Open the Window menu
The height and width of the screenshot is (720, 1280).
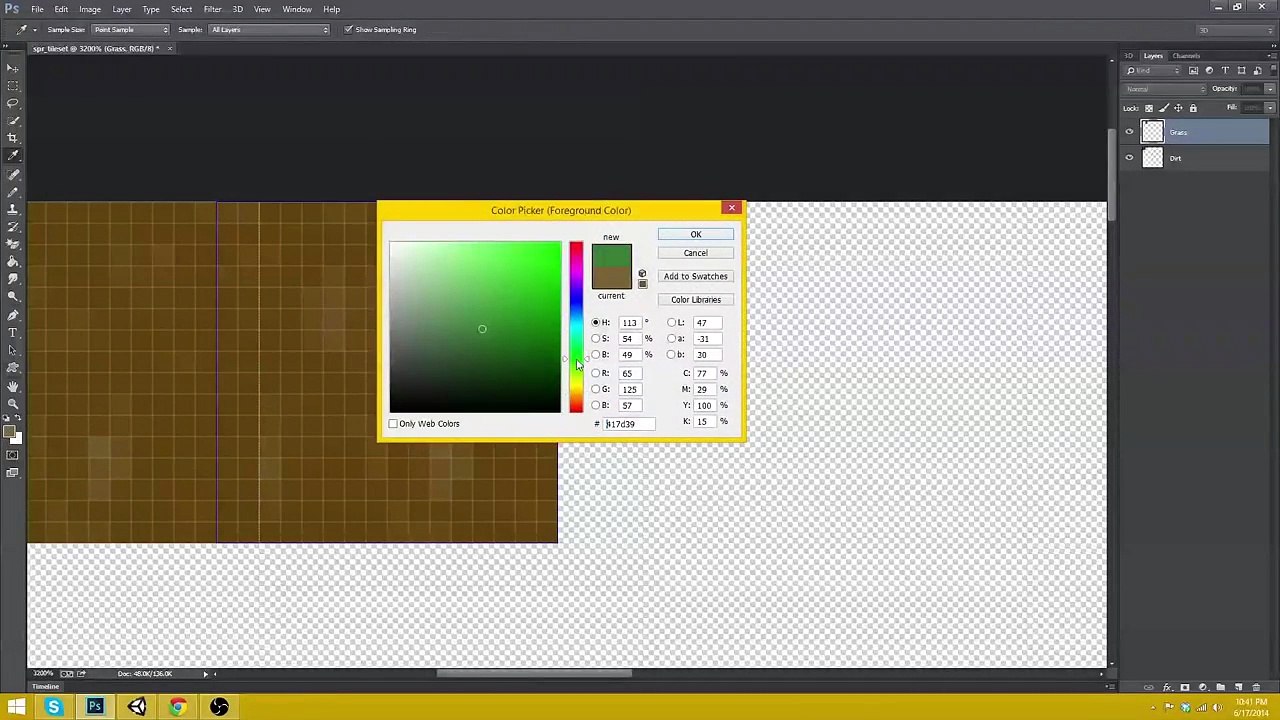tap(297, 9)
